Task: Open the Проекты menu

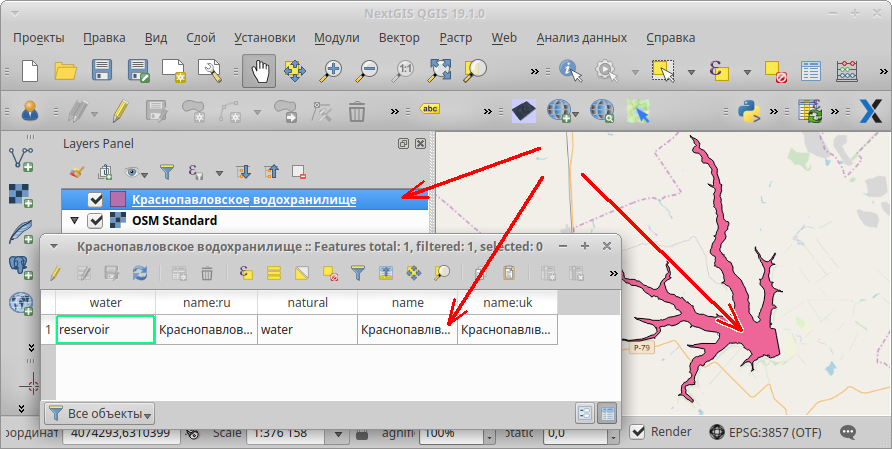Action: tap(39, 38)
